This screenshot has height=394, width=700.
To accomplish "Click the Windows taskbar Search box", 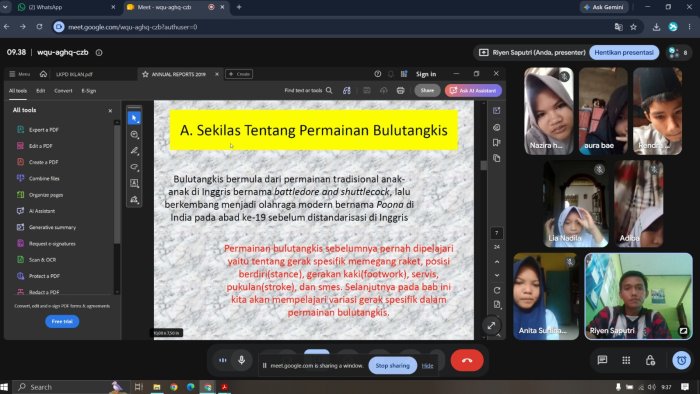I will [67, 387].
